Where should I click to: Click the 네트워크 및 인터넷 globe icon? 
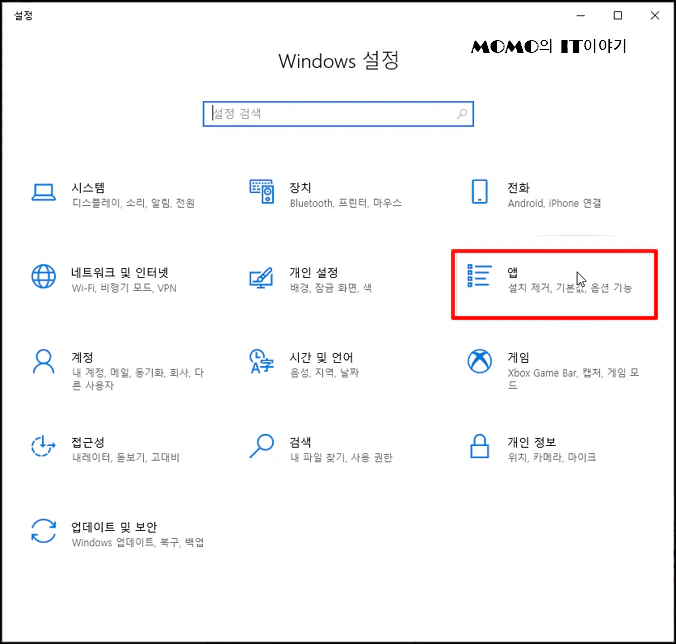point(44,276)
